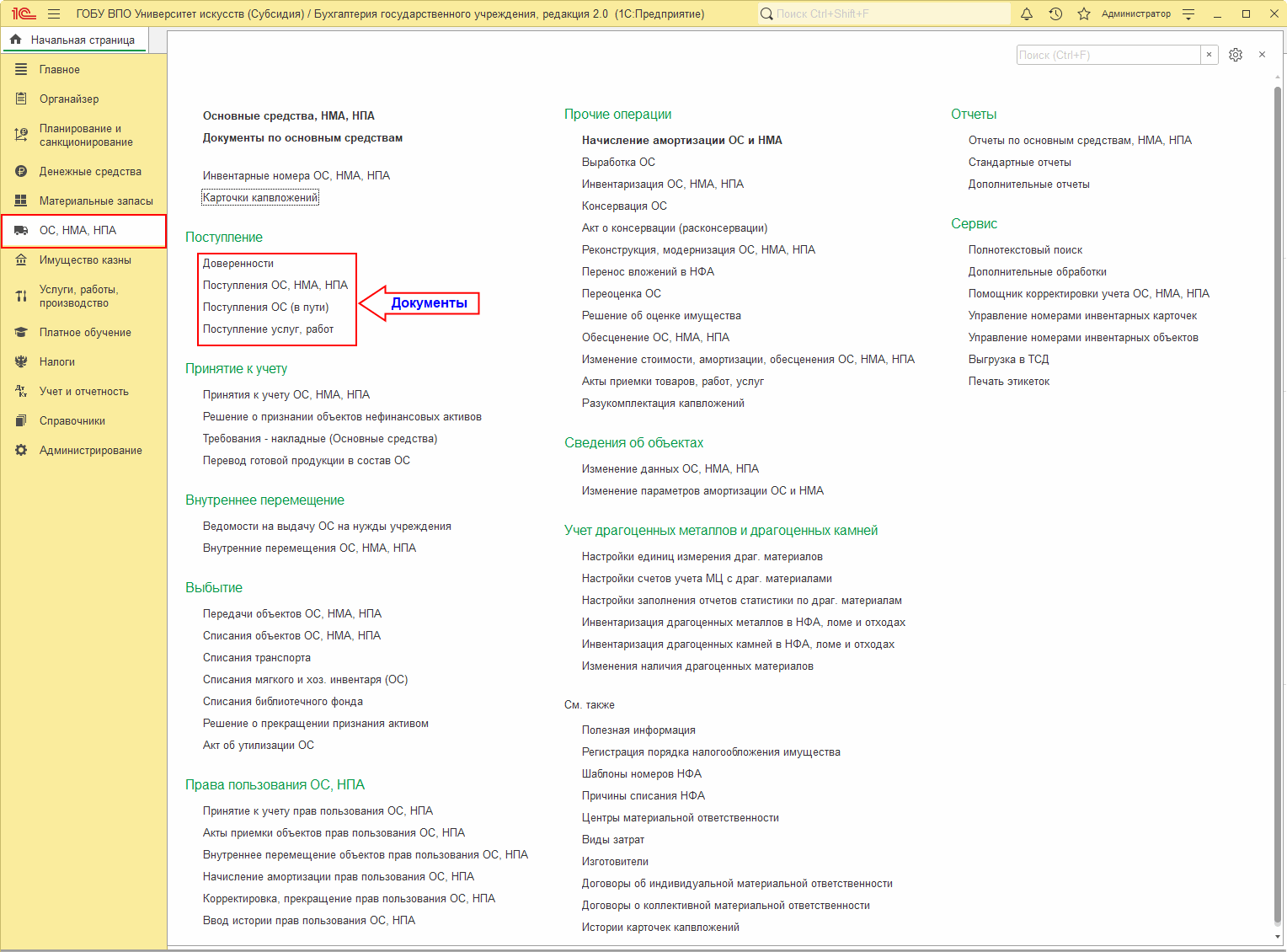Click the Денежные средства sidebar icon
1287x952 pixels.
click(21, 171)
